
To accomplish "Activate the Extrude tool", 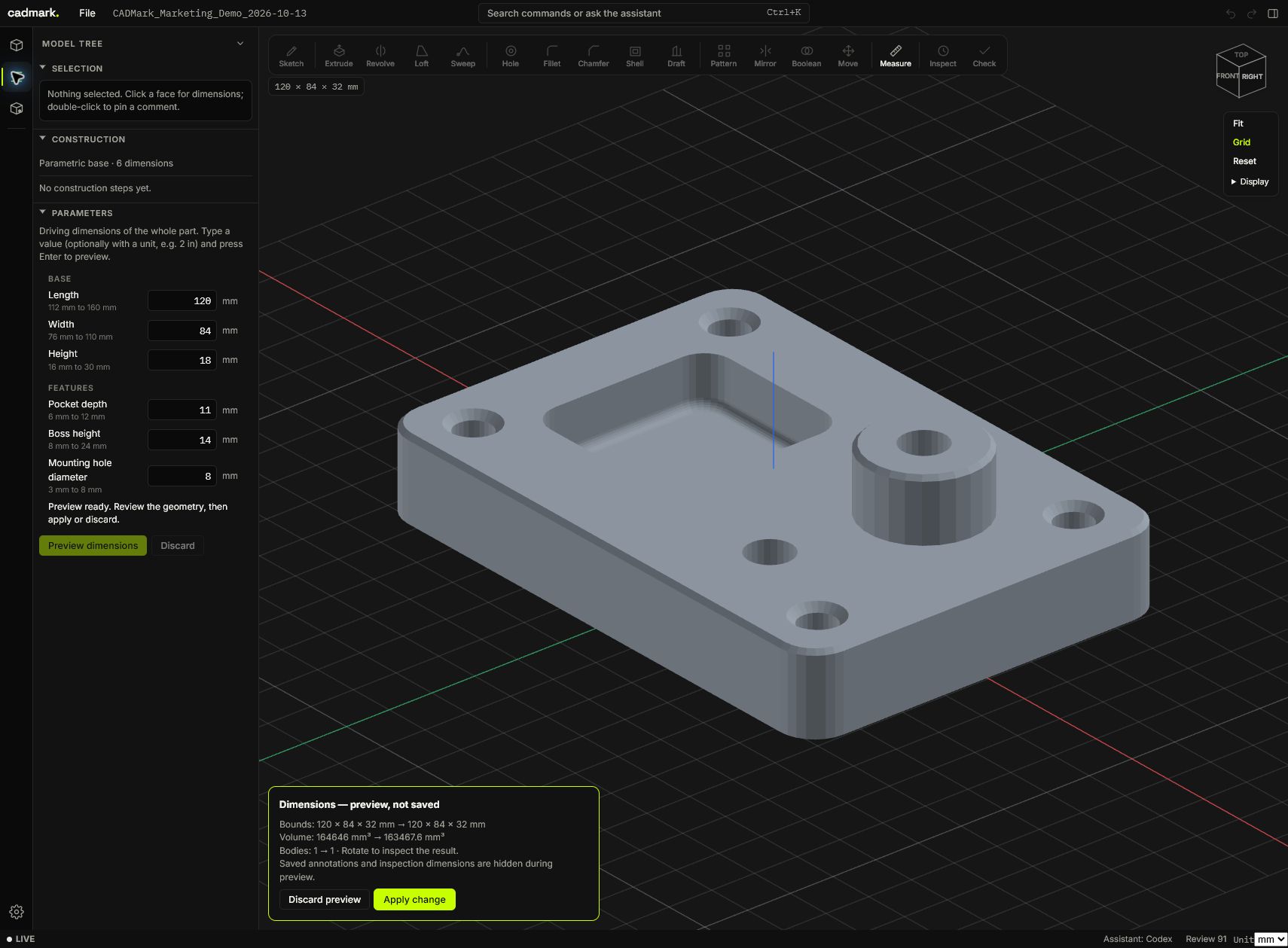I will pyautogui.click(x=339, y=56).
